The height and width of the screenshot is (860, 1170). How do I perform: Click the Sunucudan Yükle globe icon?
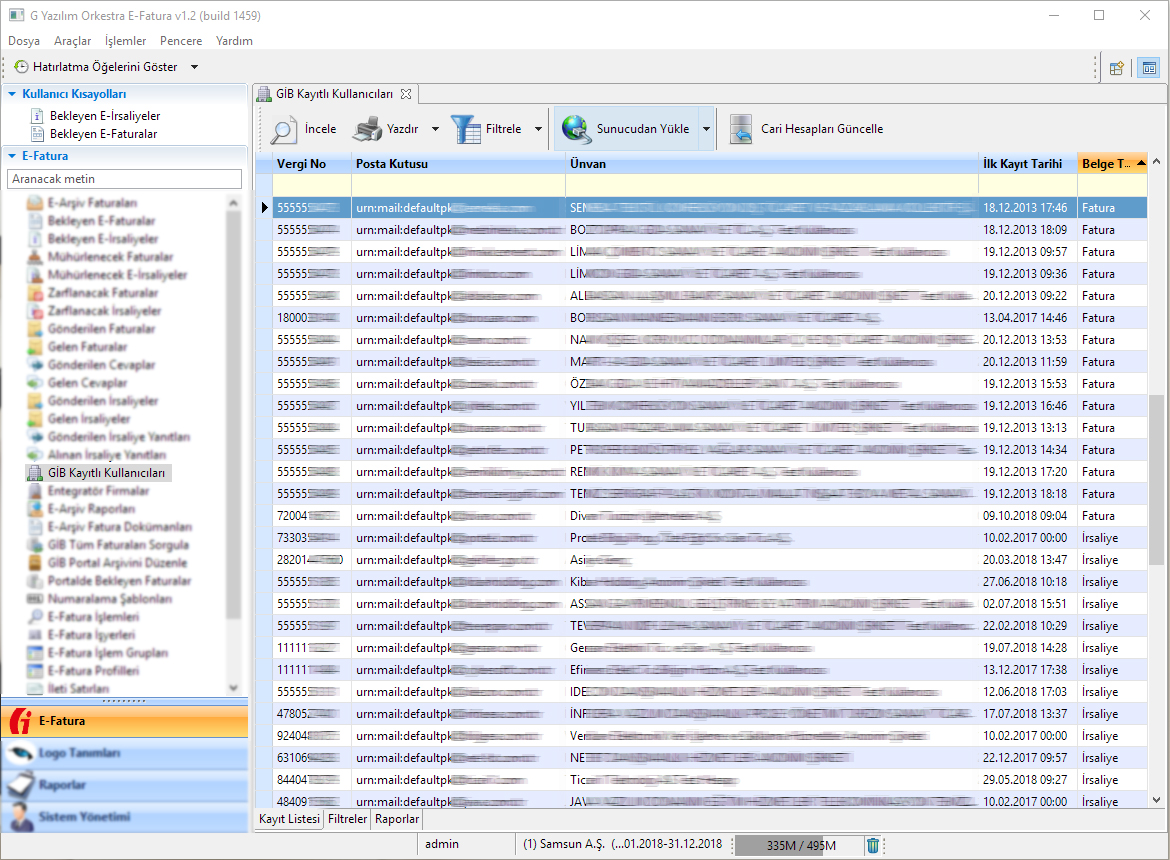coord(576,129)
